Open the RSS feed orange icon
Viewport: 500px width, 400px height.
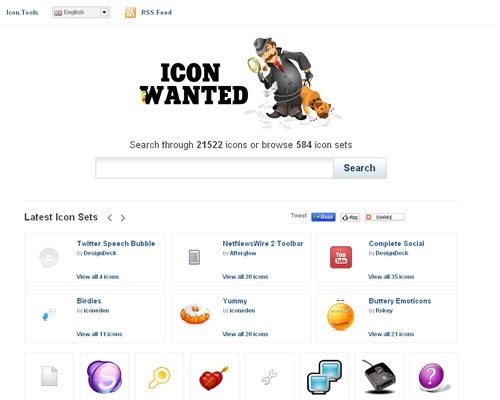(130, 13)
